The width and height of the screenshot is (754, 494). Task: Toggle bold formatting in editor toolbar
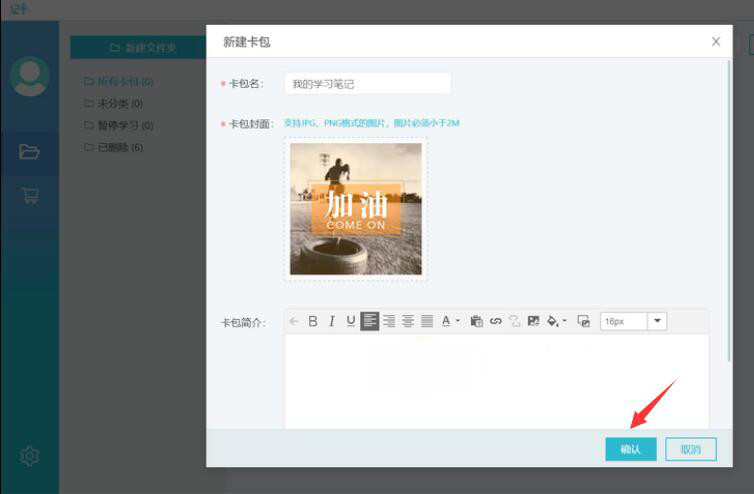click(x=313, y=321)
